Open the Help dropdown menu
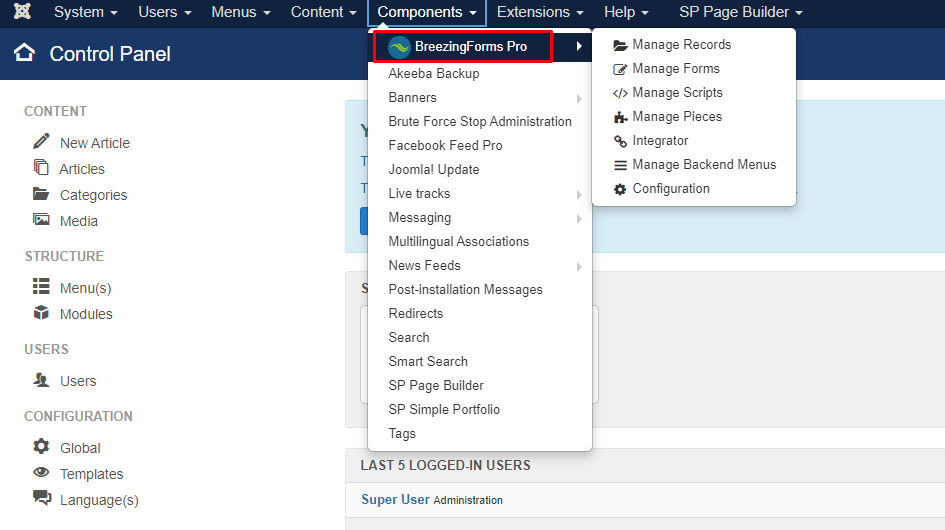 point(626,12)
